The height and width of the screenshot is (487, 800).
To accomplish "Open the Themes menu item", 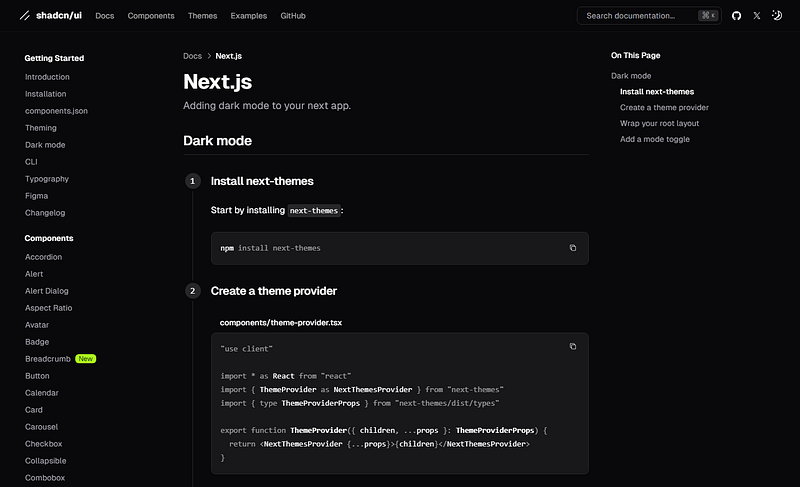I will click(203, 16).
